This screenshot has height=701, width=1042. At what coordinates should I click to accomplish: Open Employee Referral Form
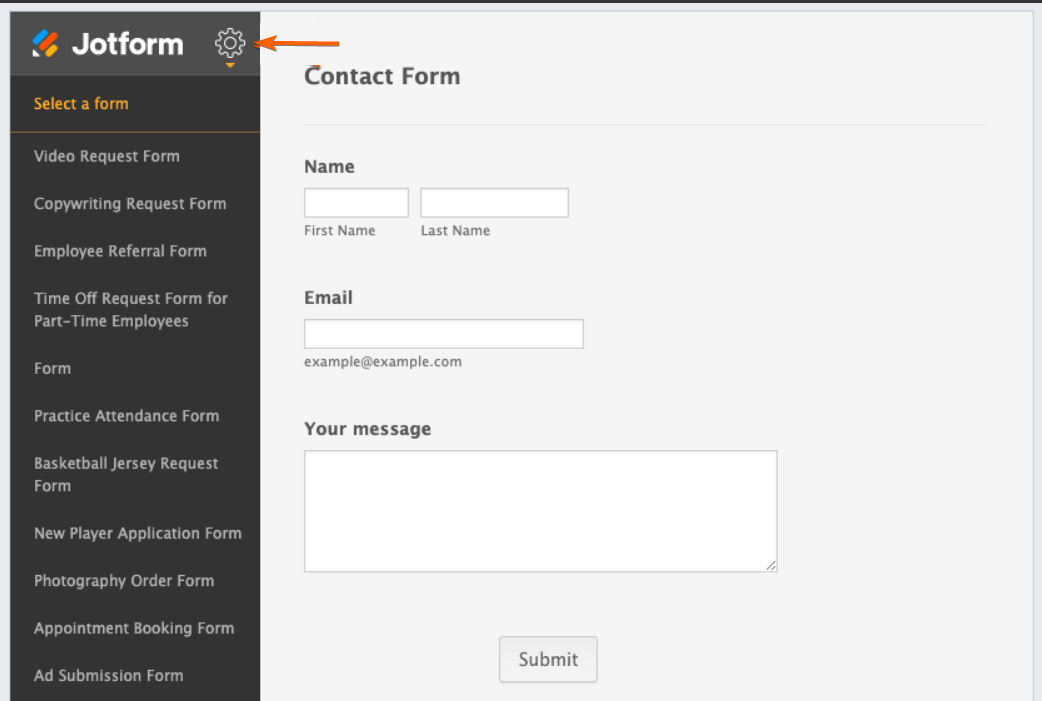[x=120, y=251]
